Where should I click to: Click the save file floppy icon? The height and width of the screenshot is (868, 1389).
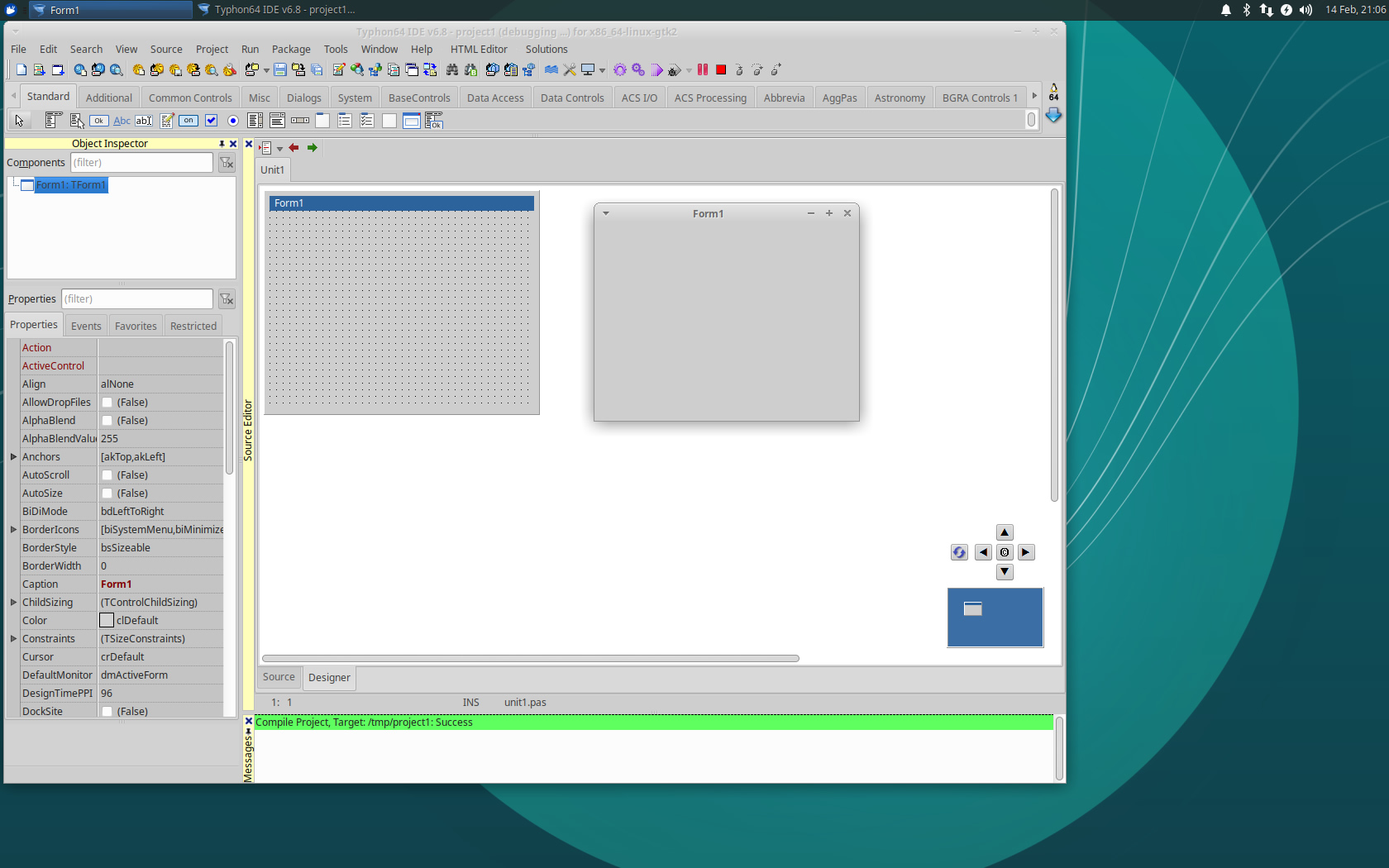[280, 70]
